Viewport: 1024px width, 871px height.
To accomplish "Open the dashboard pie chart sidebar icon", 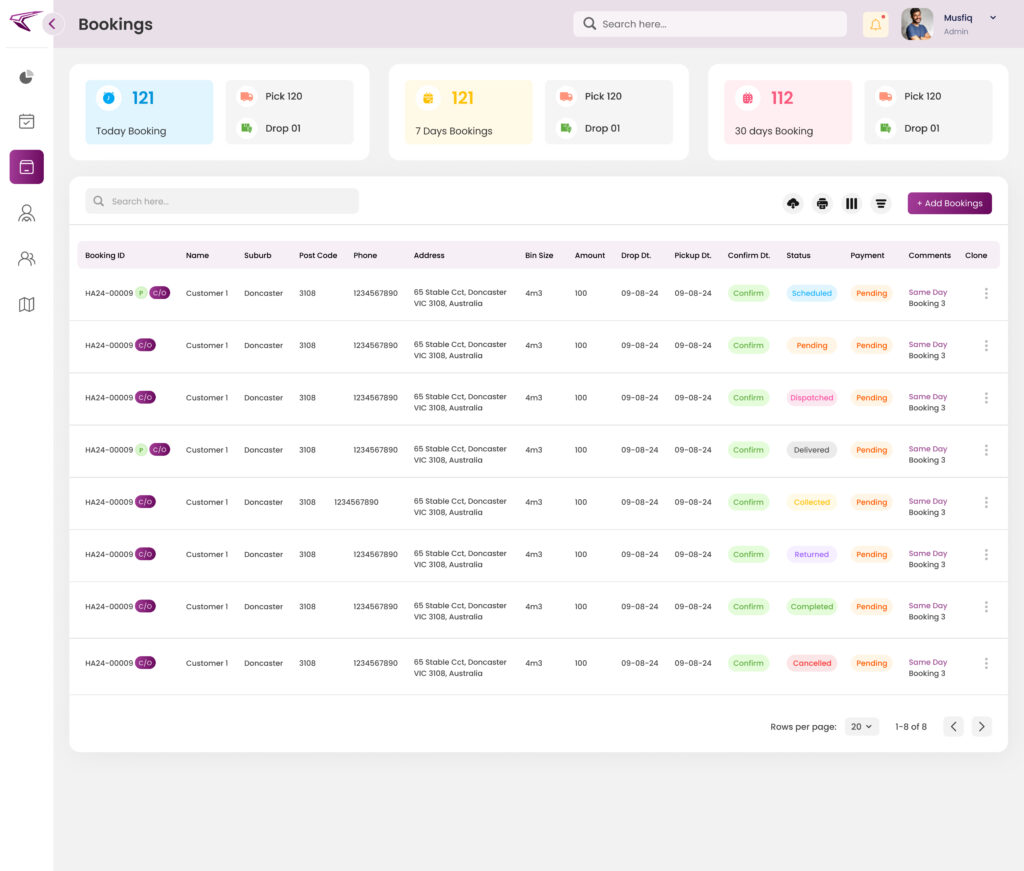I will click(27, 77).
